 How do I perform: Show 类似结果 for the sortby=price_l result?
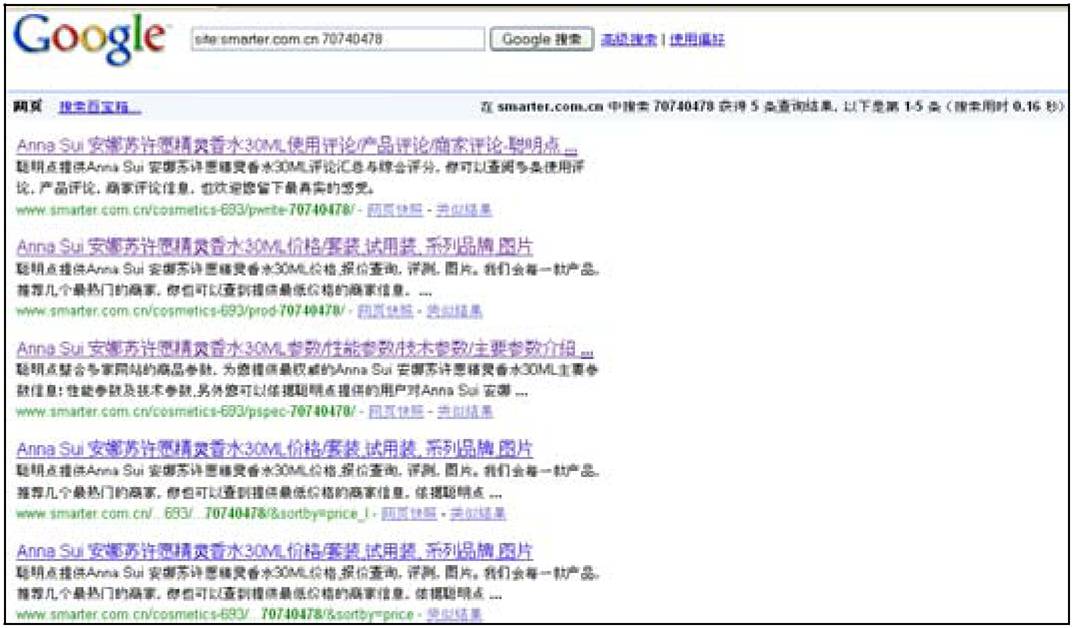pos(478,513)
